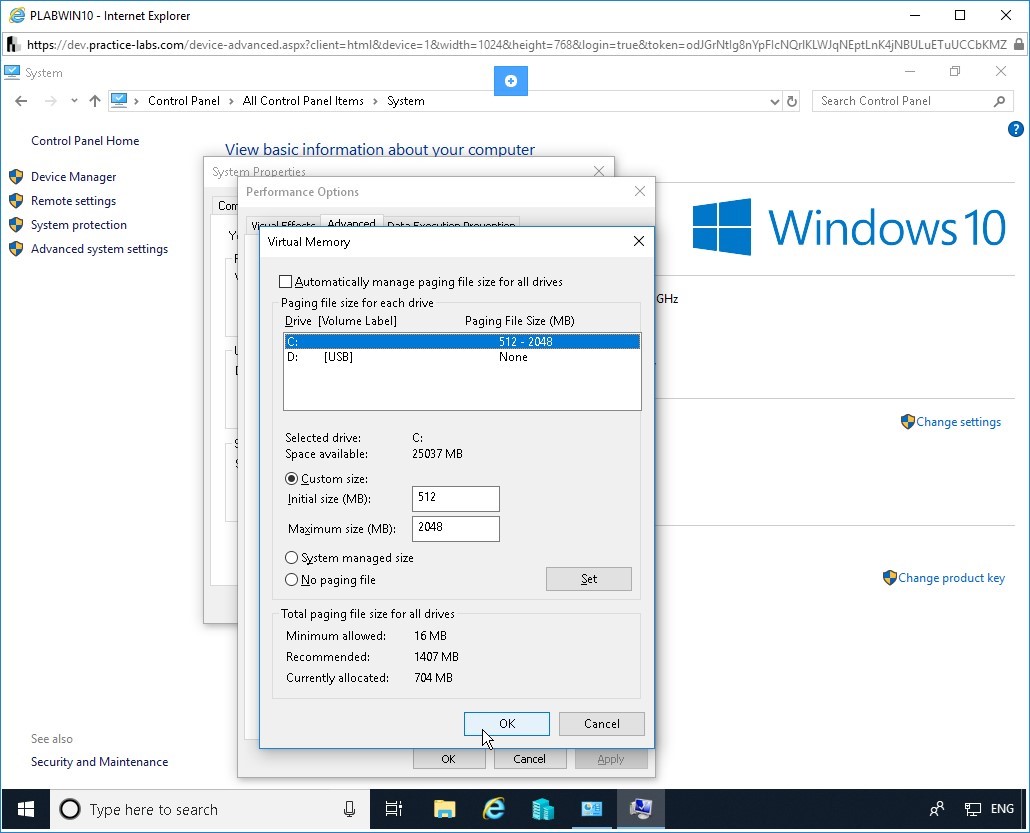This screenshot has height=833, width=1030.
Task: Open the recent locations dropdown arrow
Action: click(x=74, y=101)
